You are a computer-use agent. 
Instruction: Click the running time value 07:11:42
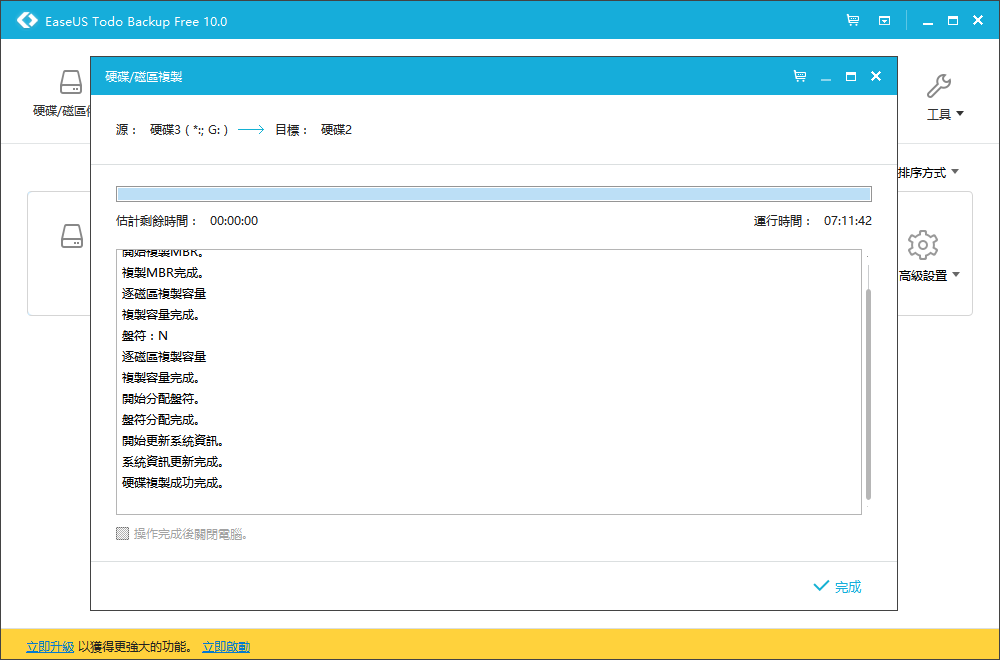[x=848, y=221]
